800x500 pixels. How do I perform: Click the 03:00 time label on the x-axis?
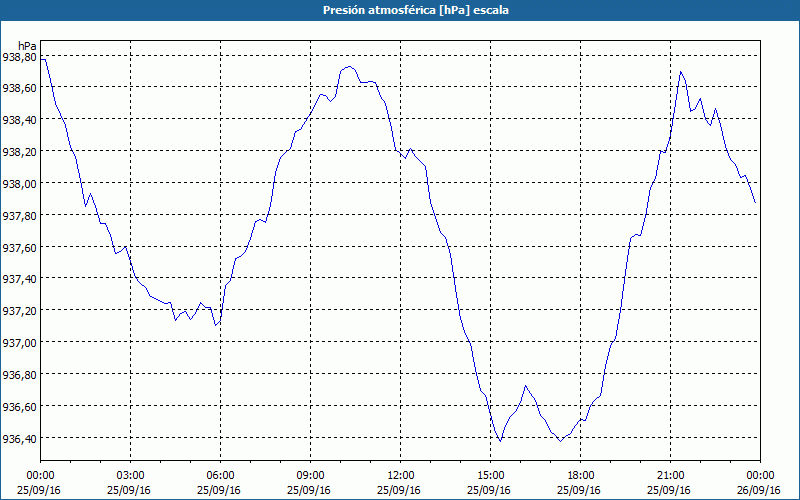click(131, 476)
